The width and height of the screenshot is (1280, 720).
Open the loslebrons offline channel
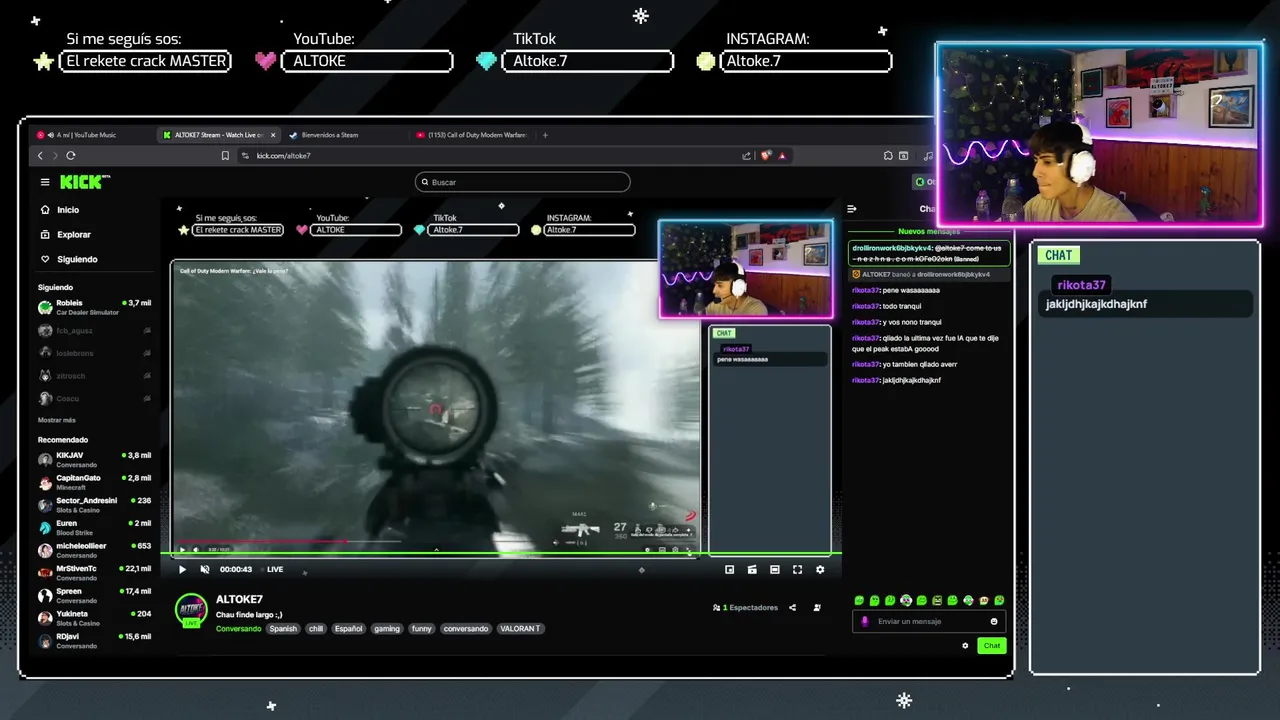point(95,353)
